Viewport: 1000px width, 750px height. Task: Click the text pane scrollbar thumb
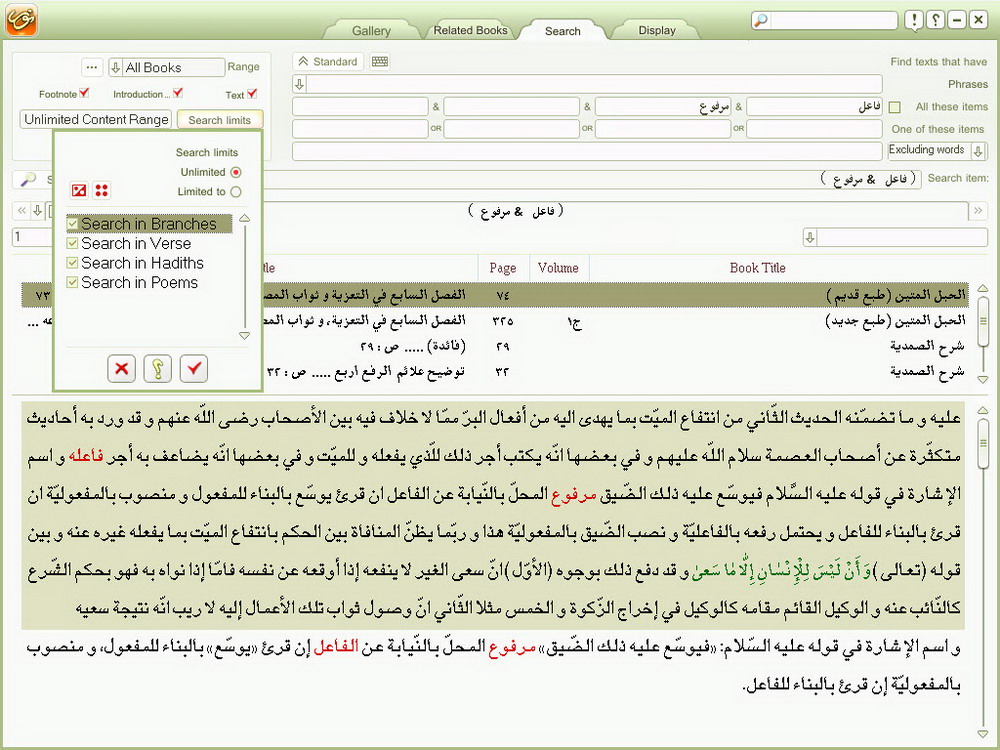click(983, 444)
